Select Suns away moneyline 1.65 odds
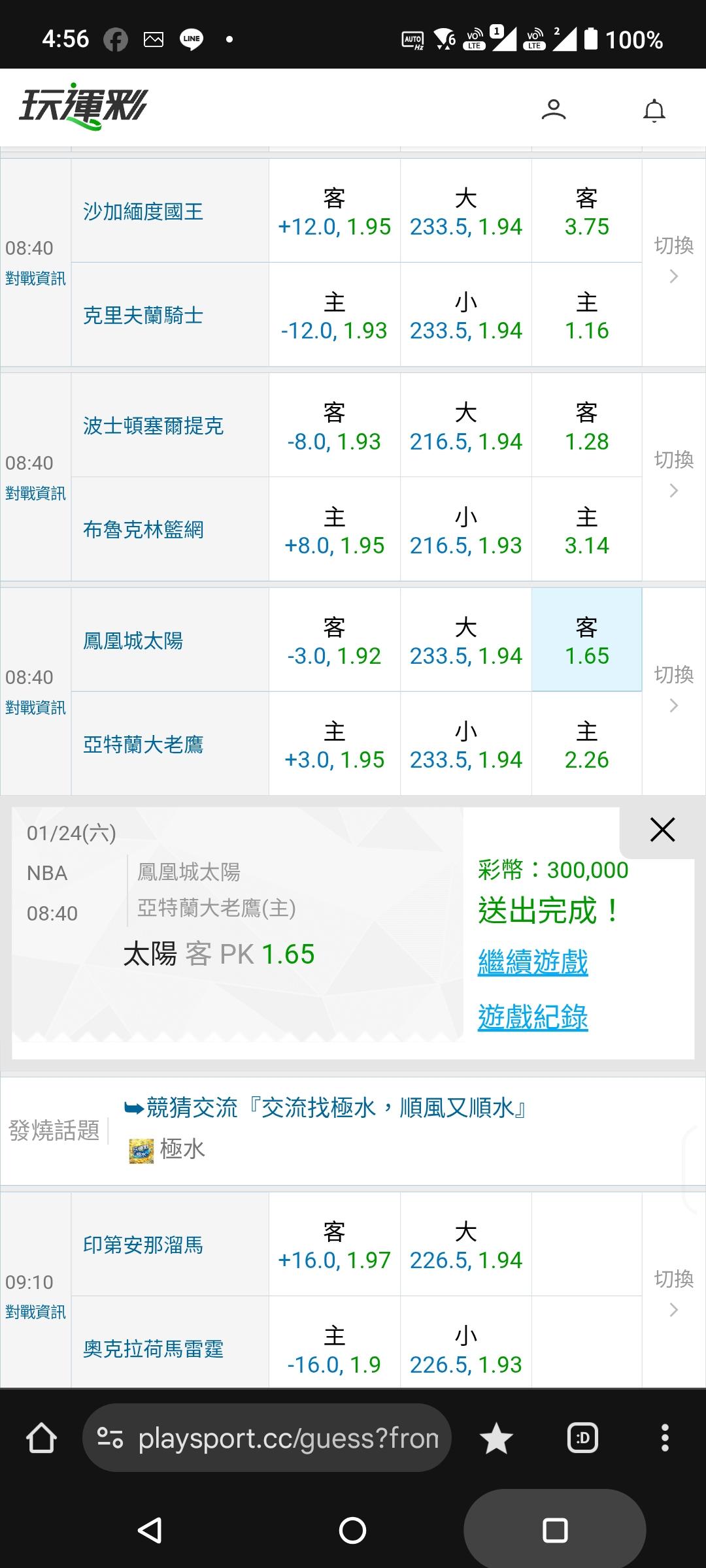The width and height of the screenshot is (706, 1568). [586, 640]
